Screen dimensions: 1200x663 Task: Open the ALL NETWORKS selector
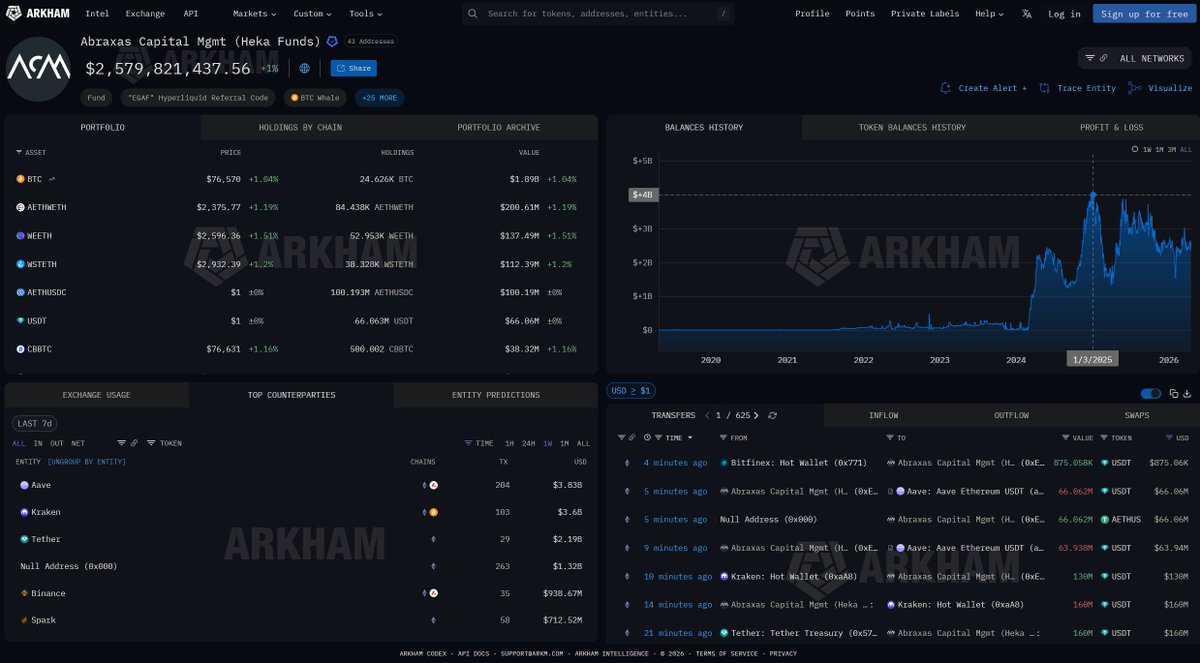coord(1135,58)
